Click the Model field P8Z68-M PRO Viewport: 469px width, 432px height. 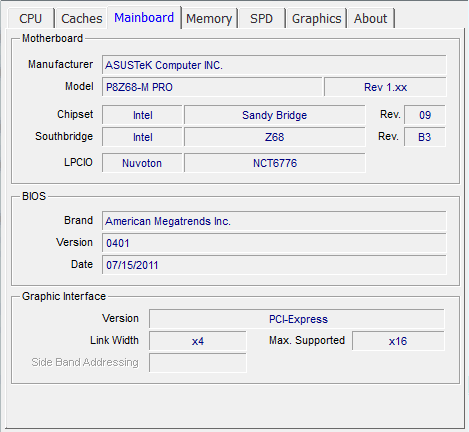pyautogui.click(x=212, y=87)
